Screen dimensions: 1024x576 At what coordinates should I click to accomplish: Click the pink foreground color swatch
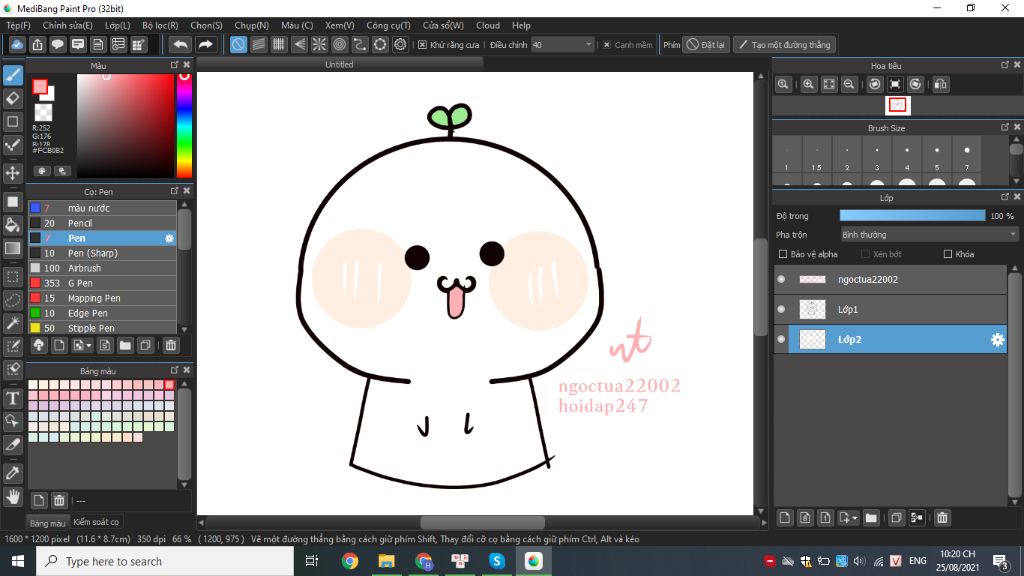tap(40, 87)
